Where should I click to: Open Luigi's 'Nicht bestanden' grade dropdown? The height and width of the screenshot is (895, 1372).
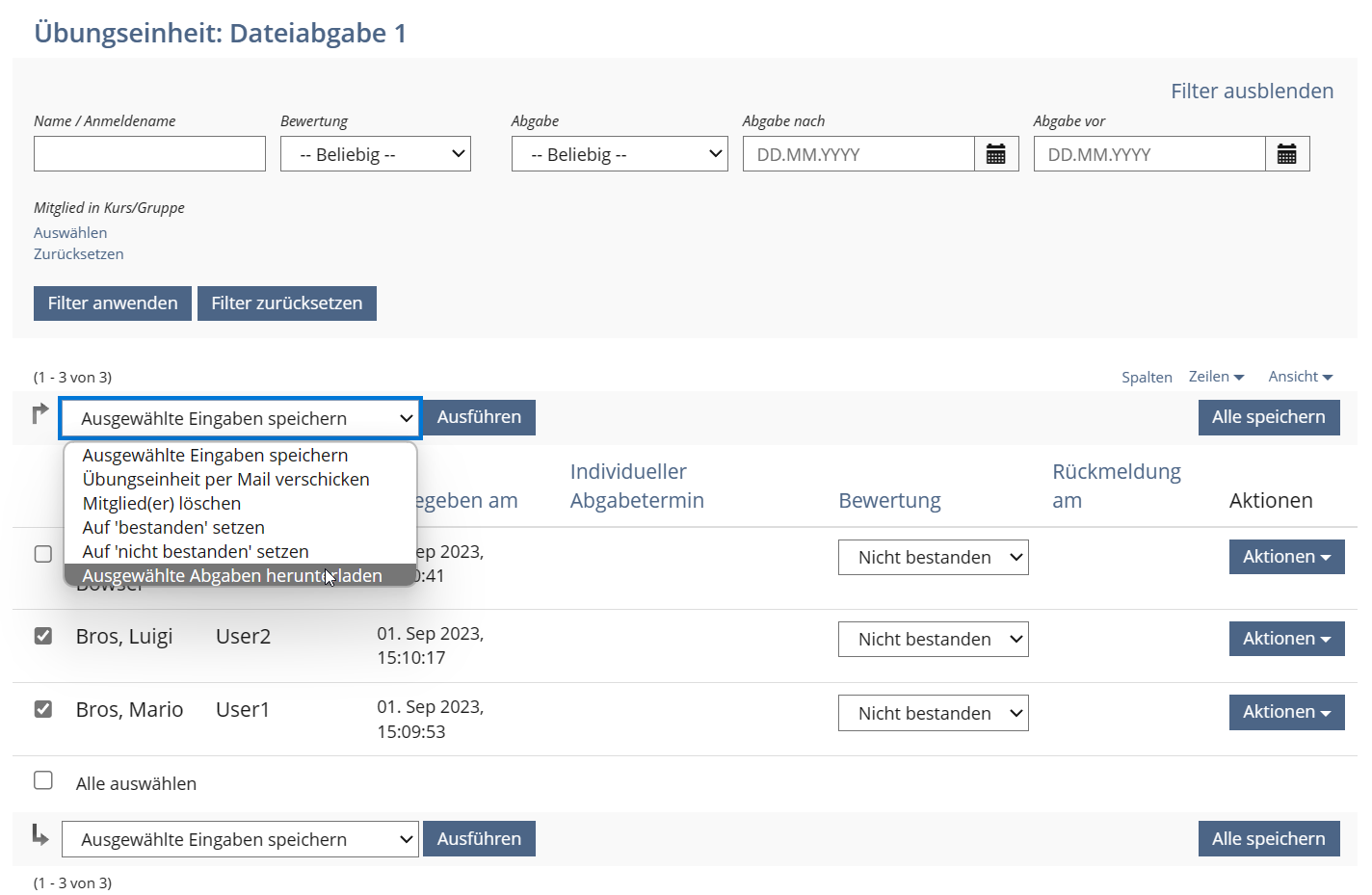[x=932, y=640]
